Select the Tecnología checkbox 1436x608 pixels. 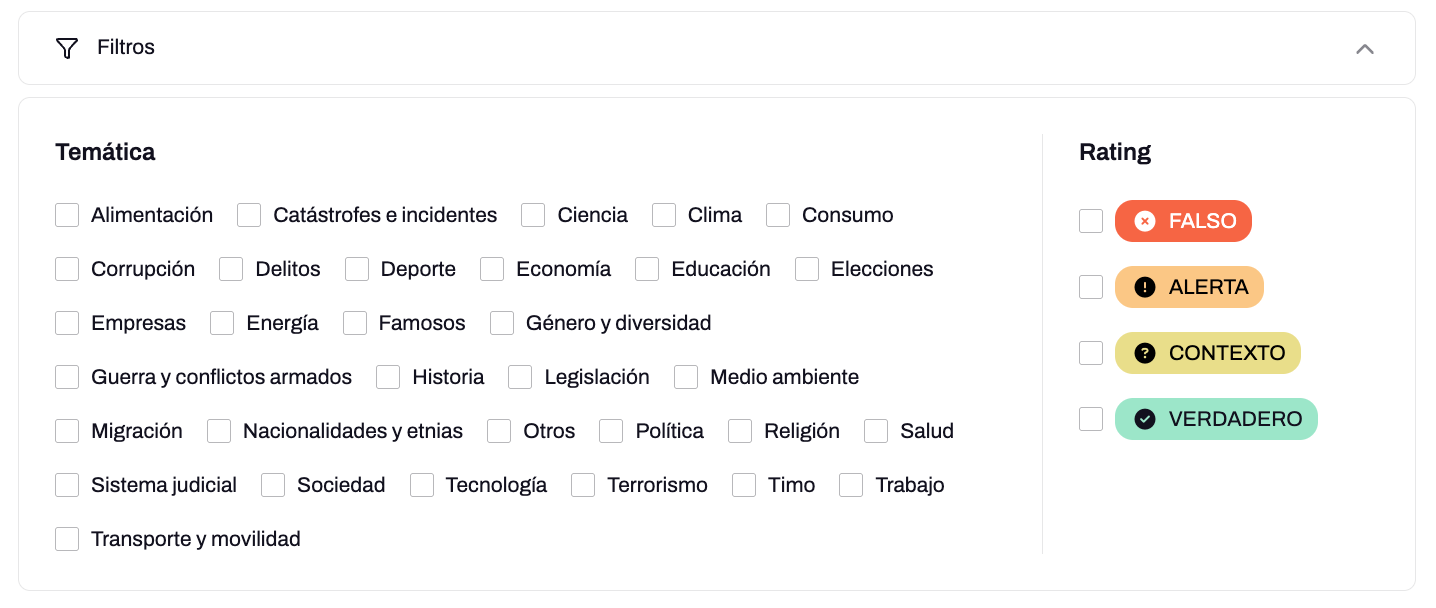422,485
